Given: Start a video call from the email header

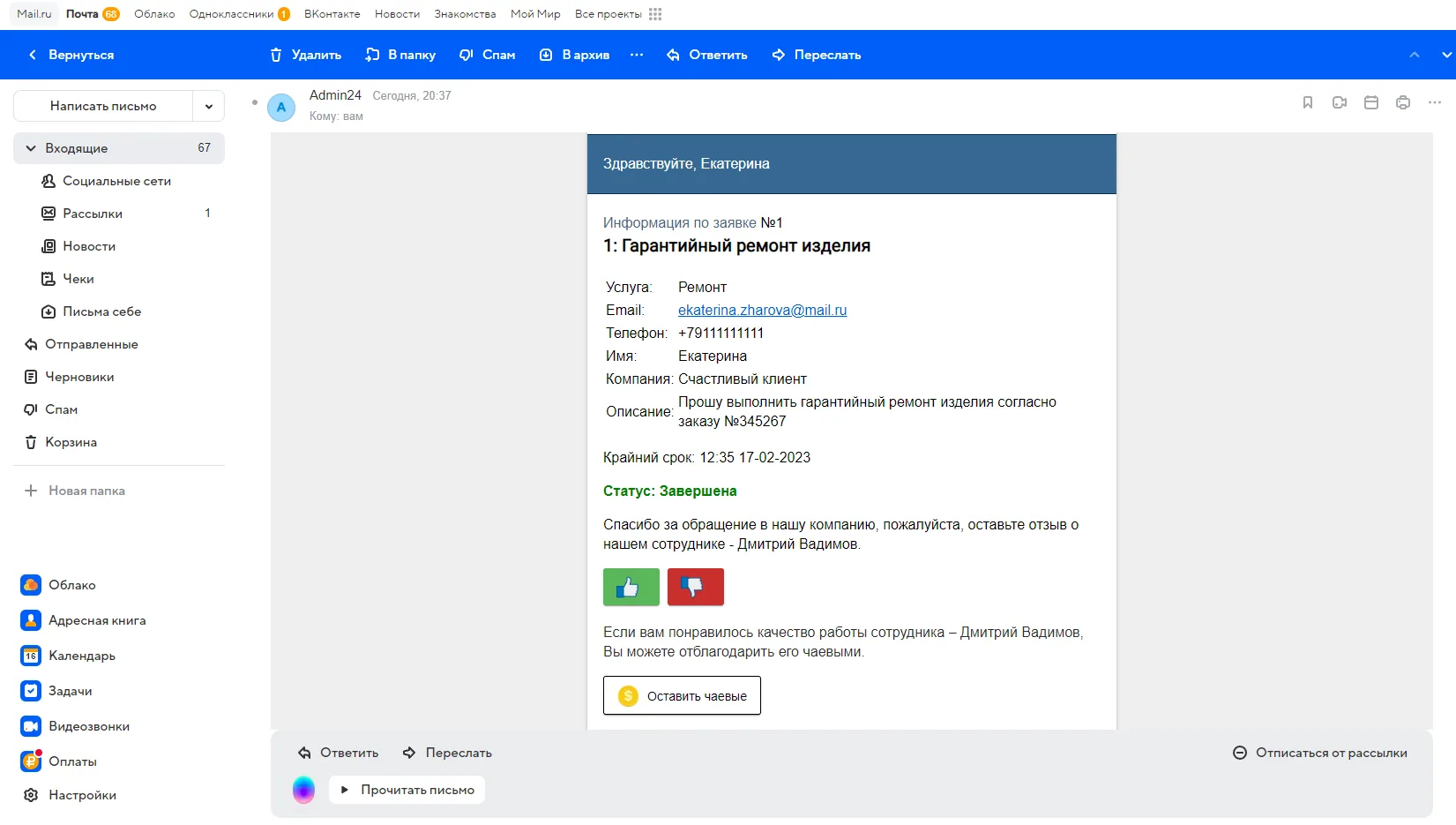Looking at the screenshot, I should 1340,102.
